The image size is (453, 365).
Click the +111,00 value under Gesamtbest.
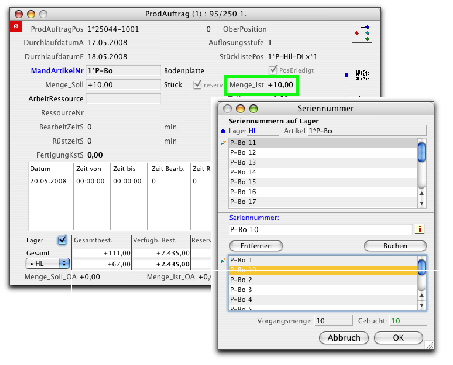tap(117, 253)
